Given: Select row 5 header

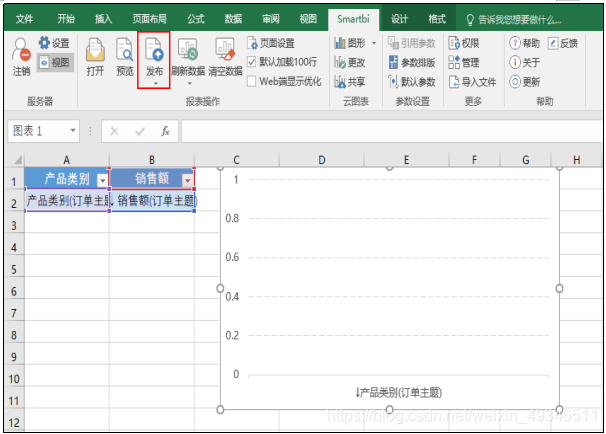Looking at the screenshot, I should (14, 269).
